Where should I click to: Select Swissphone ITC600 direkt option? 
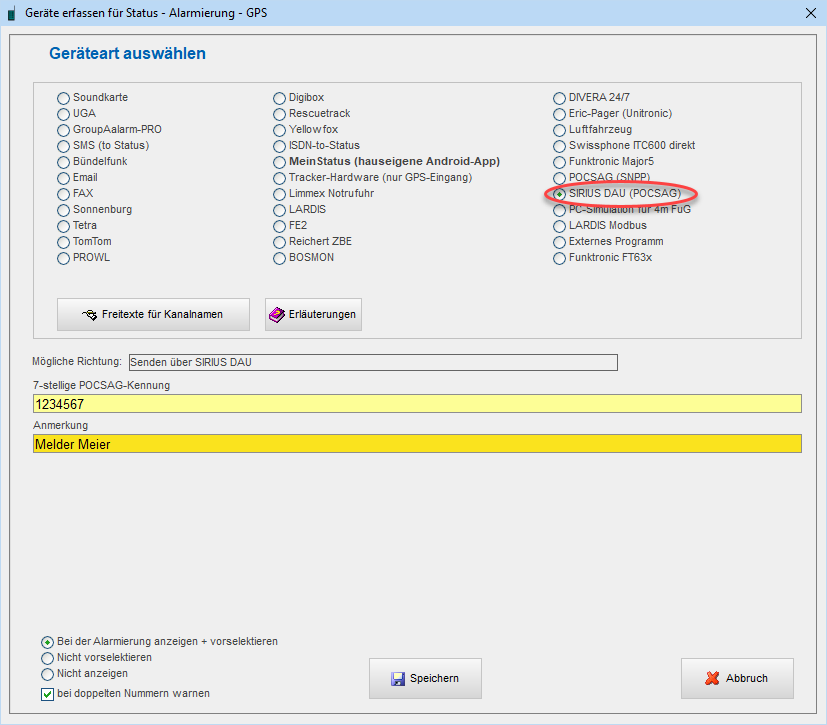560,146
